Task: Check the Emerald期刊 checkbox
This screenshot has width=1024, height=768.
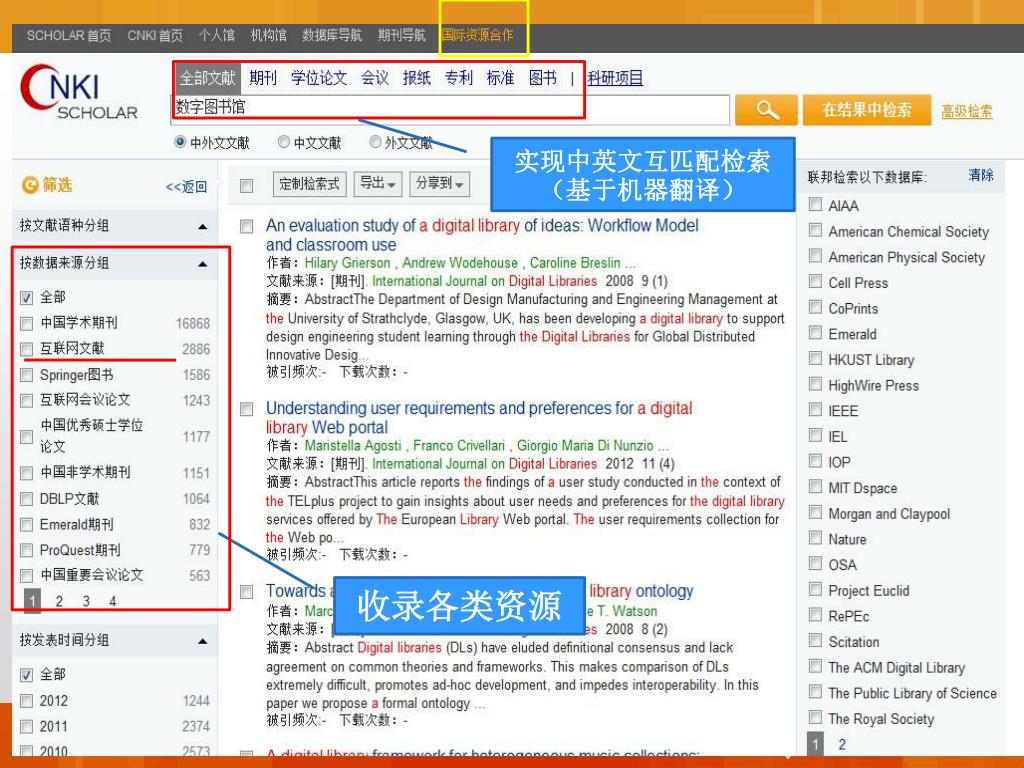Action: coord(27,524)
